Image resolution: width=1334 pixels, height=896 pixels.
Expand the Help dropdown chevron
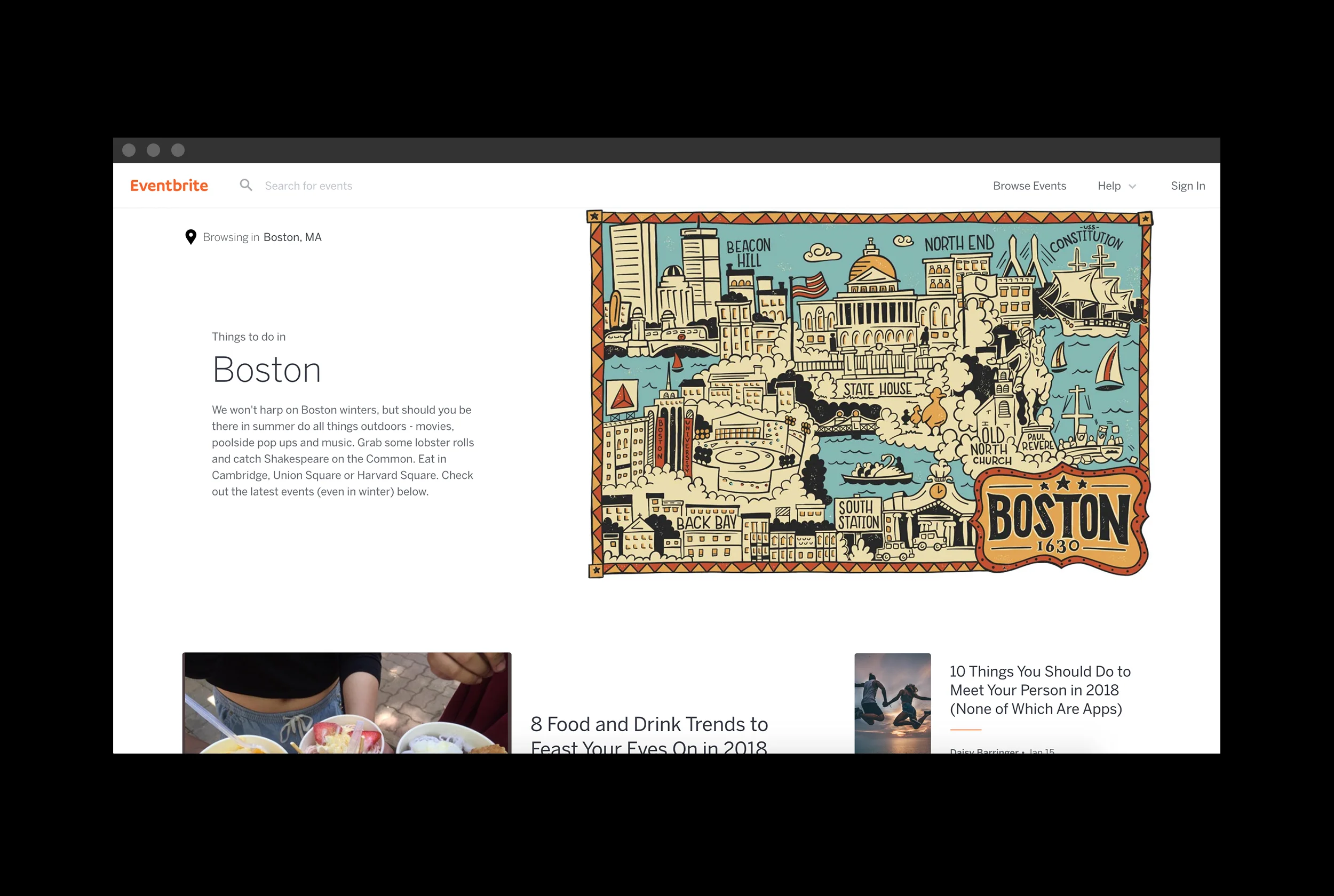point(1132,186)
